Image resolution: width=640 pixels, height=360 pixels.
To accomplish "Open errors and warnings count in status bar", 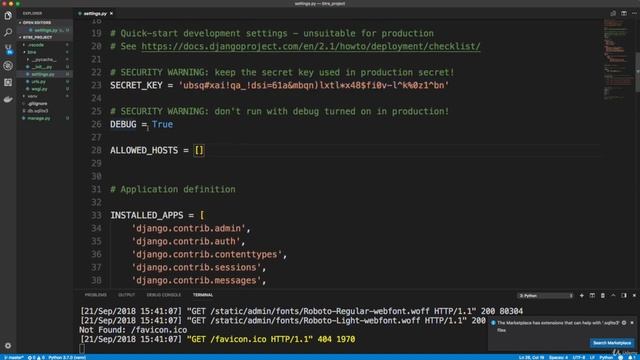I will (36, 357).
